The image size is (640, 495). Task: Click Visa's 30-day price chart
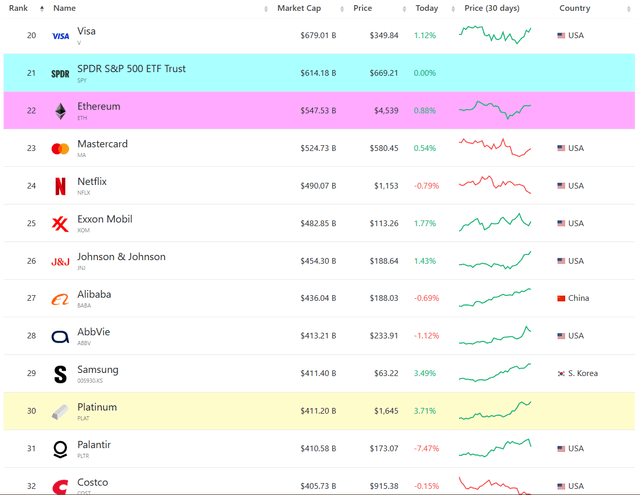tap(495, 35)
